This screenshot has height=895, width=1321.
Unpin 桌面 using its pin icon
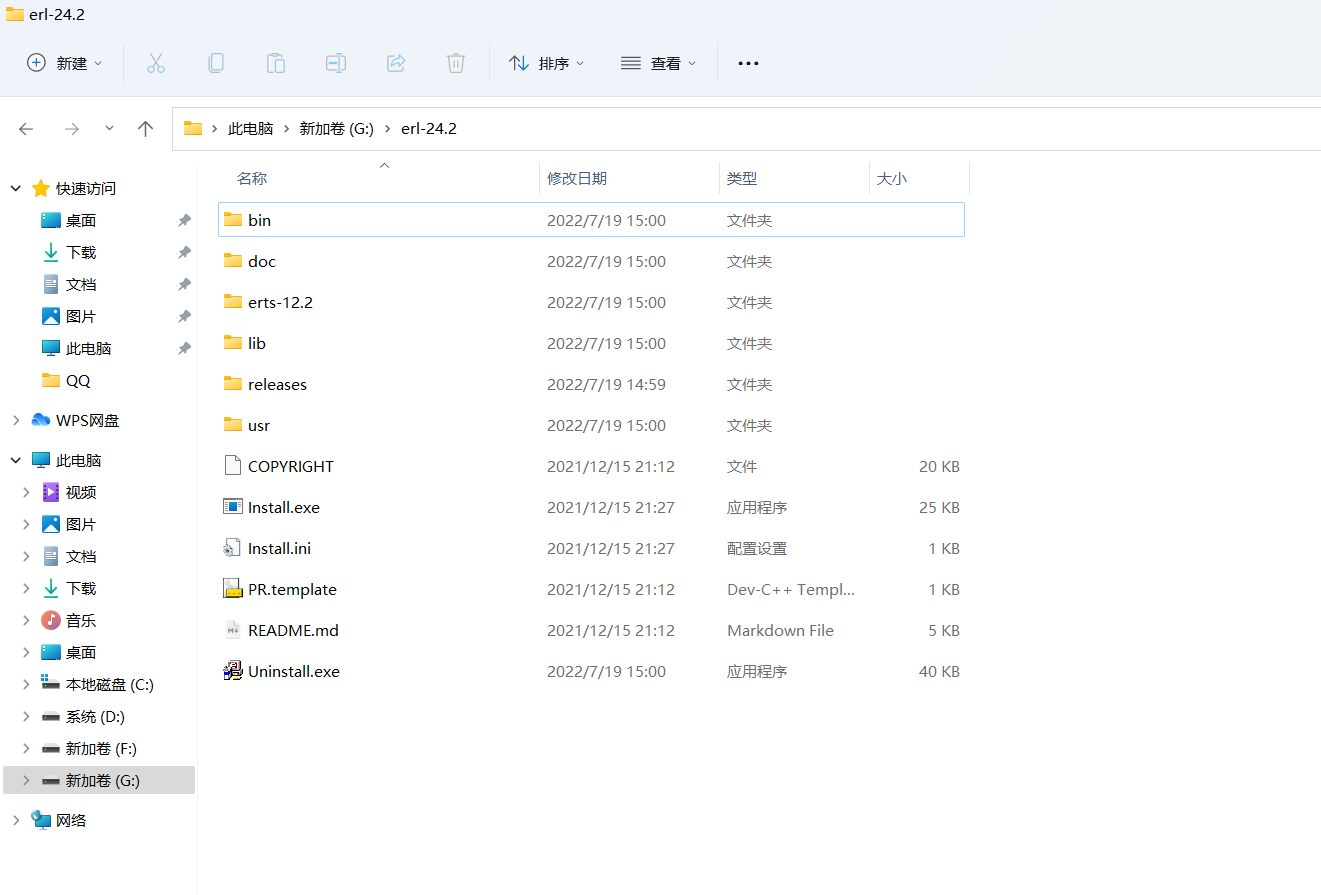[x=184, y=220]
